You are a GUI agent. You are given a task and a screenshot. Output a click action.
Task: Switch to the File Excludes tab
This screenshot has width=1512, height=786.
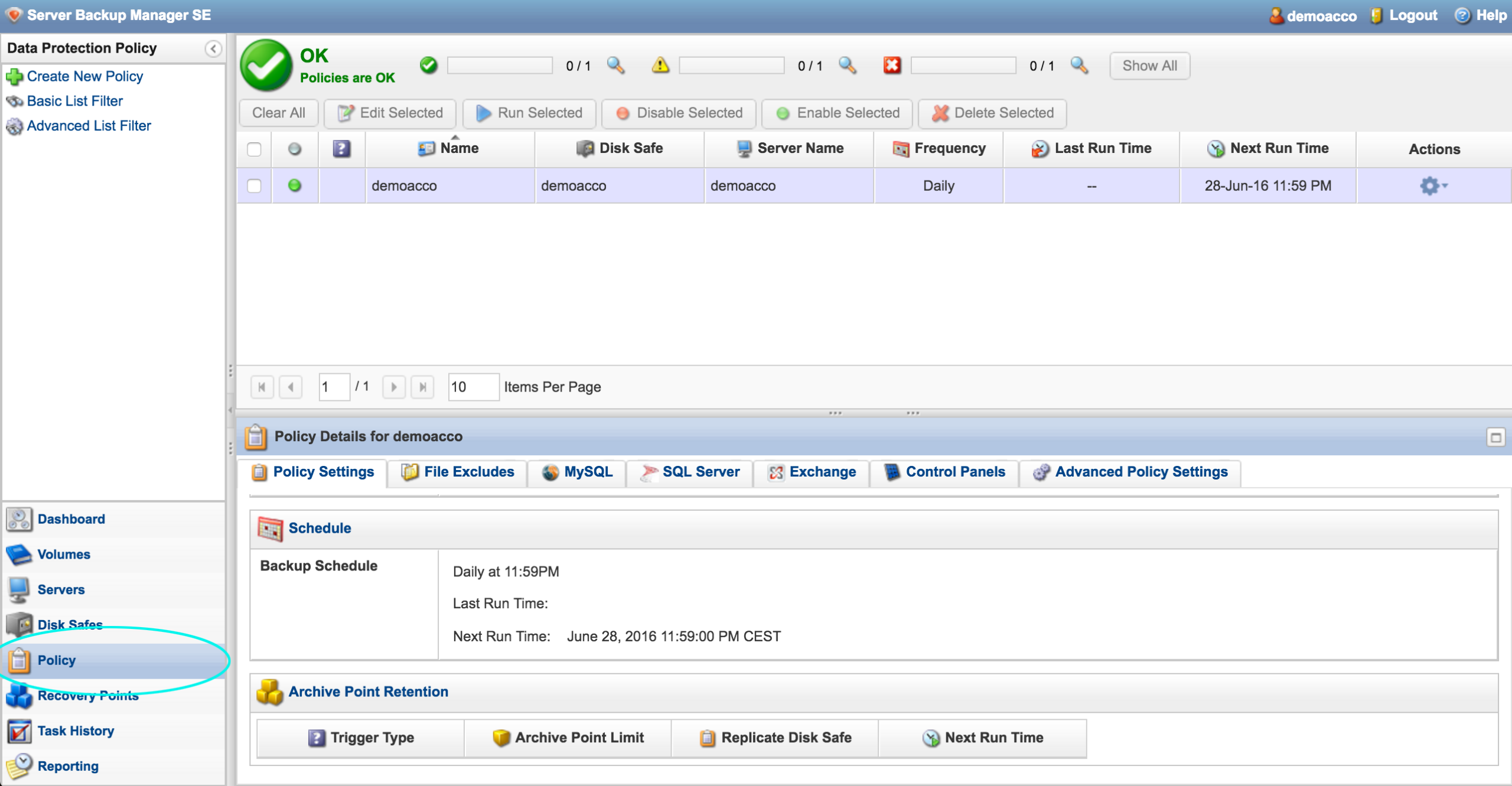click(458, 472)
